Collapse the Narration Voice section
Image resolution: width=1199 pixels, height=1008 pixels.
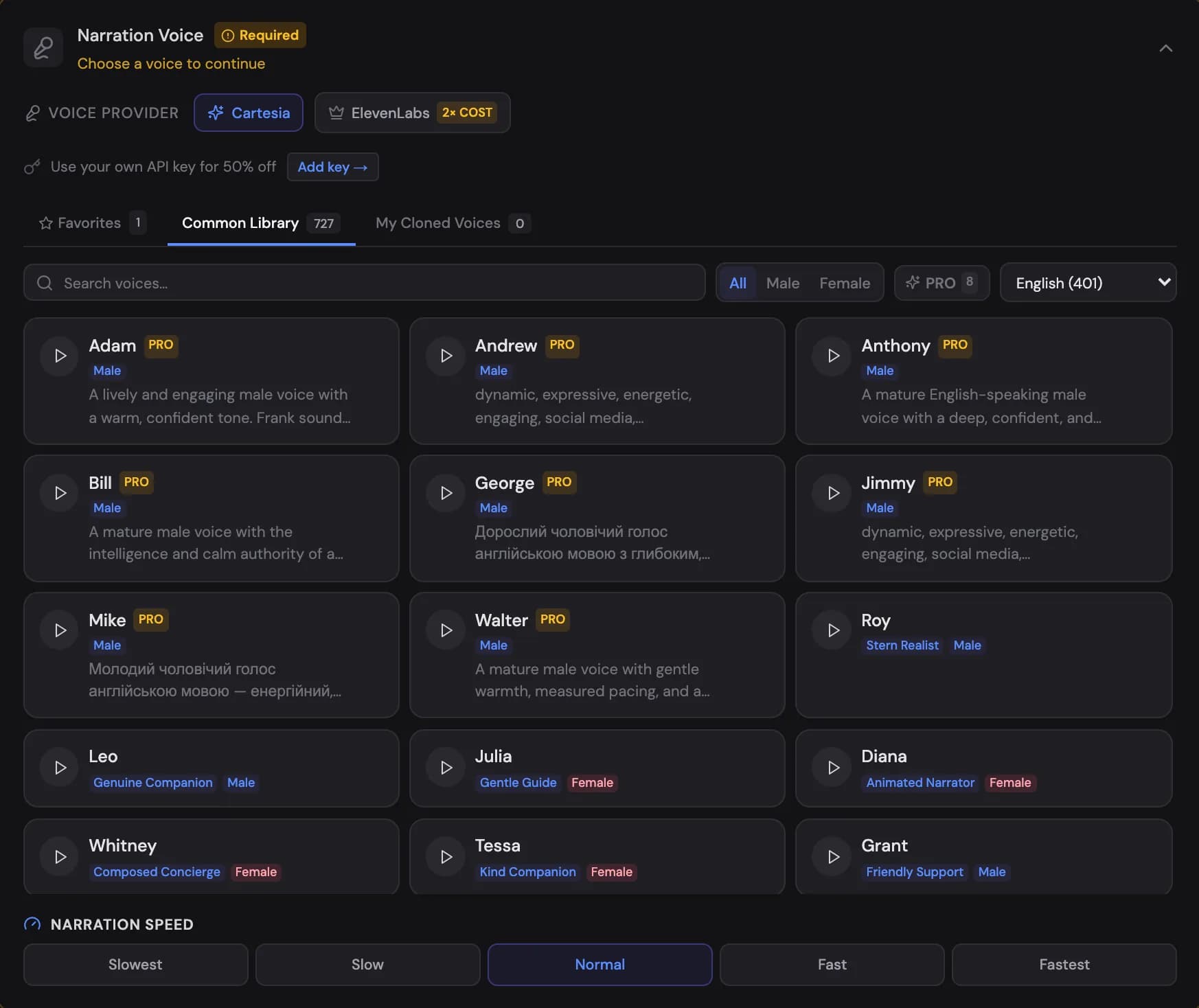[x=1165, y=48]
